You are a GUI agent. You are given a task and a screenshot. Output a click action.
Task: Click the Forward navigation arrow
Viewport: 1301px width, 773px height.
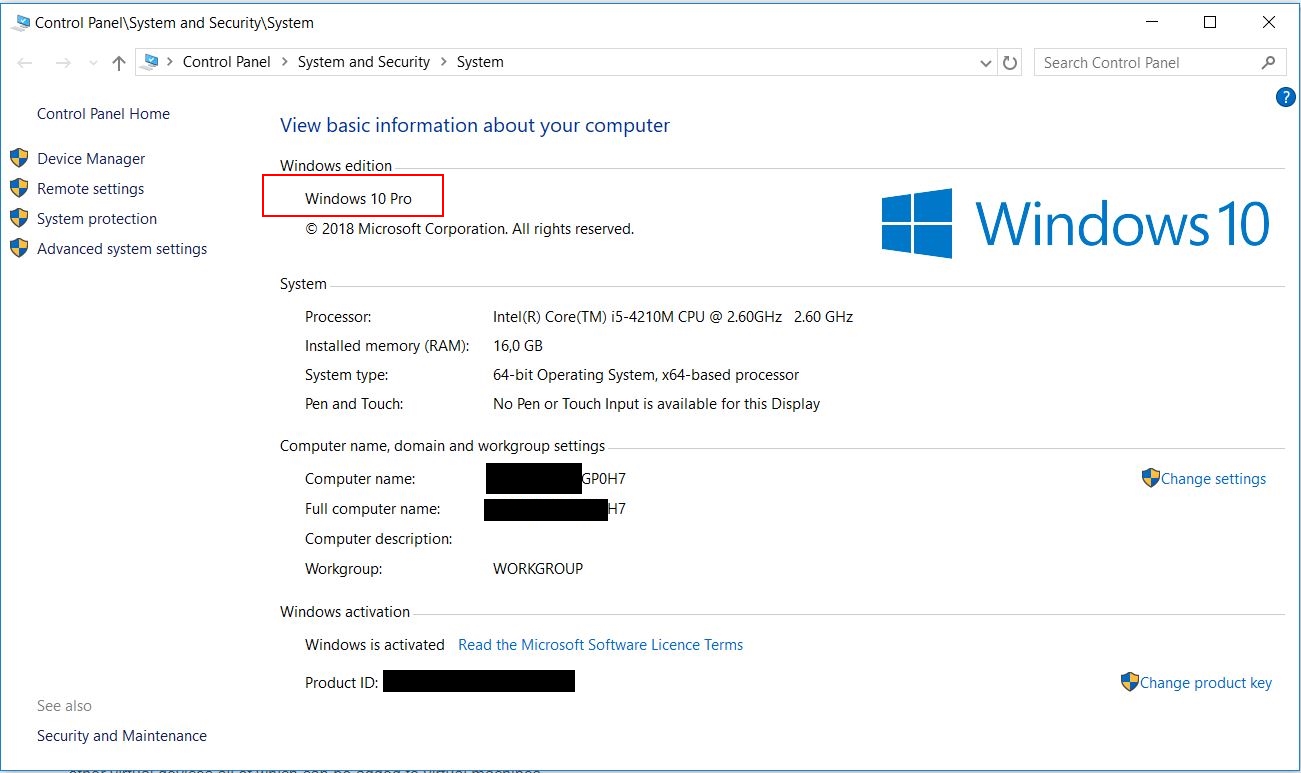(63, 62)
